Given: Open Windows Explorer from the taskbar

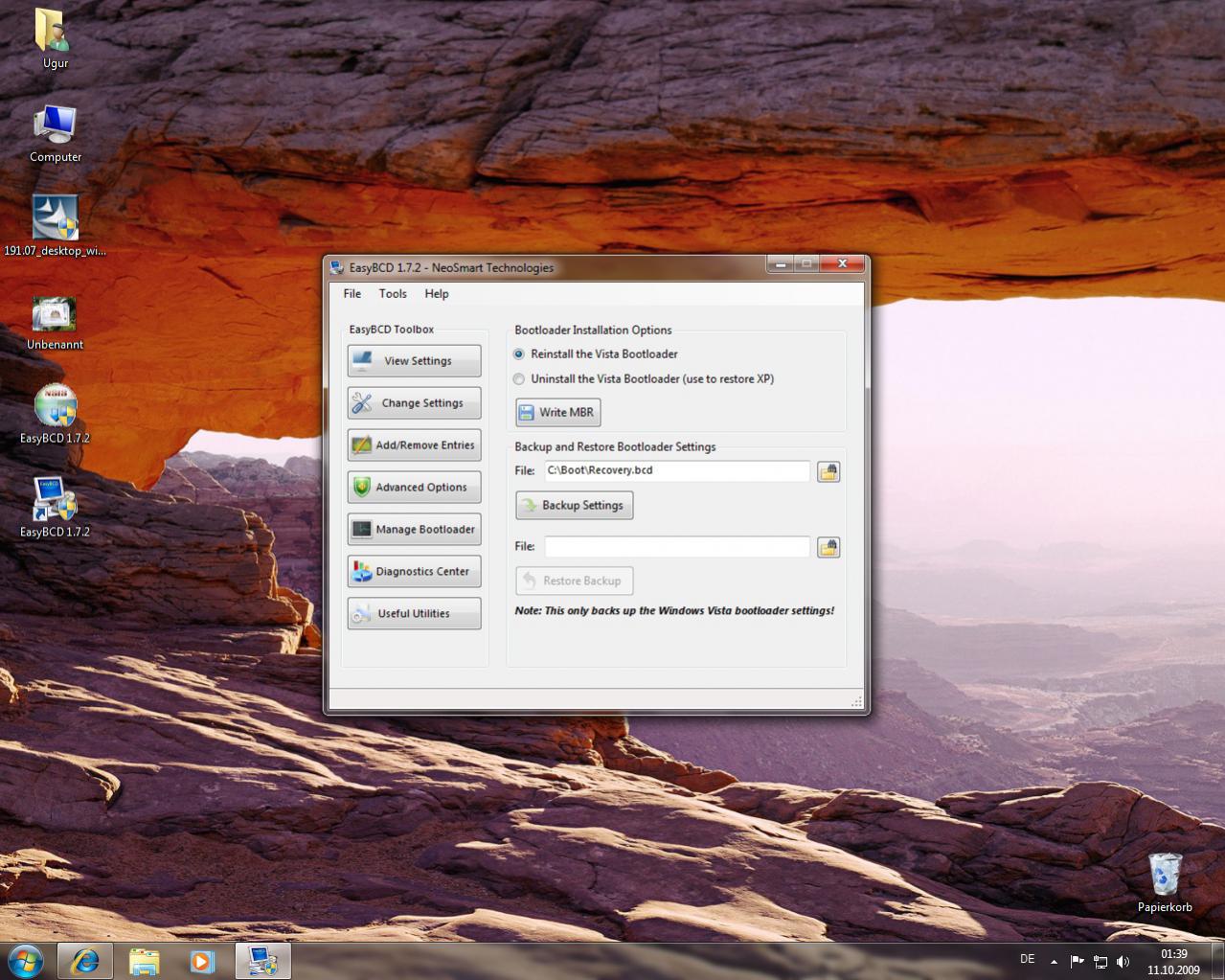Looking at the screenshot, I should coord(145,961).
